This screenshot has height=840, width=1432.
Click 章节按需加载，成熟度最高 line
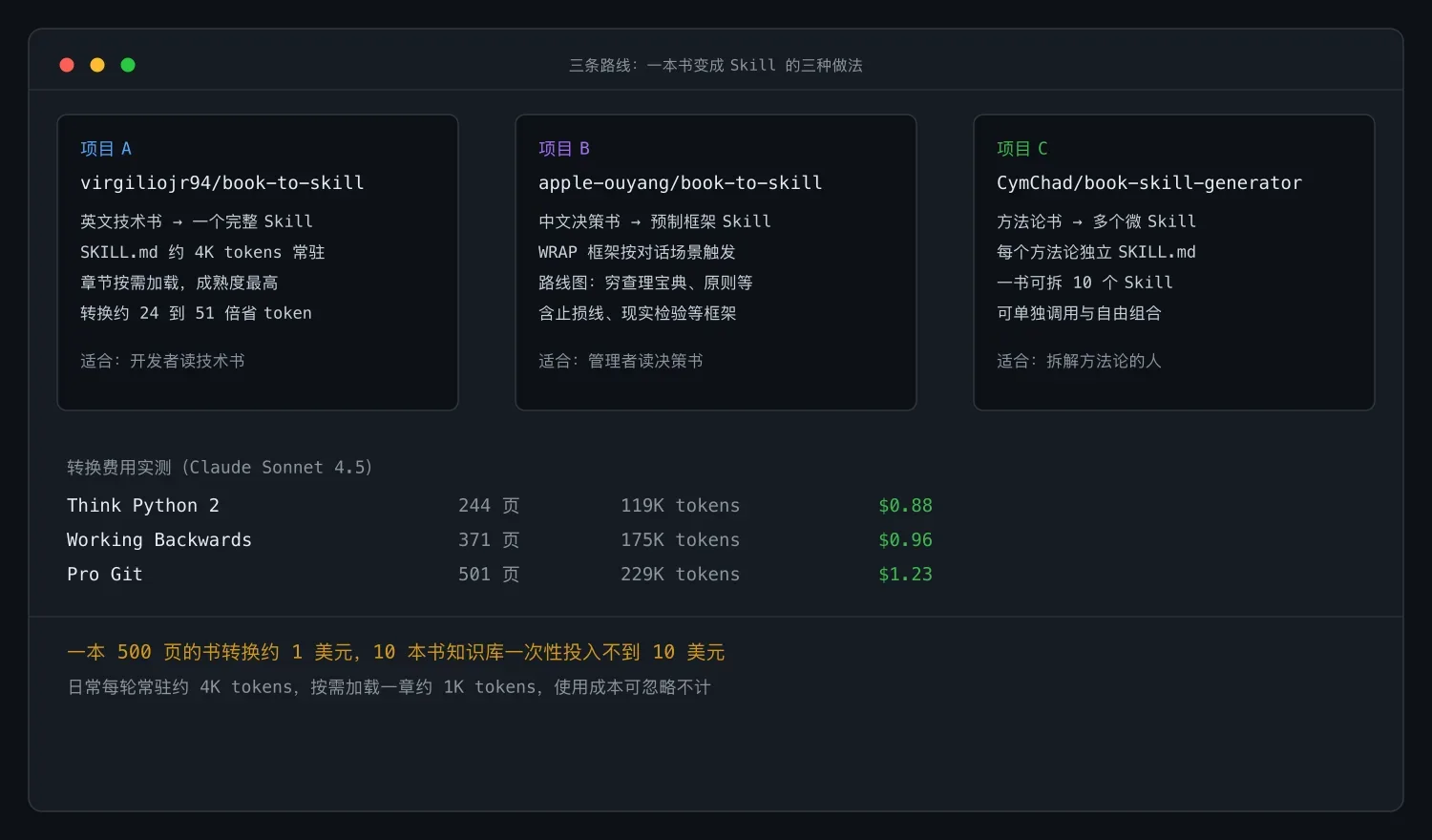click(179, 283)
